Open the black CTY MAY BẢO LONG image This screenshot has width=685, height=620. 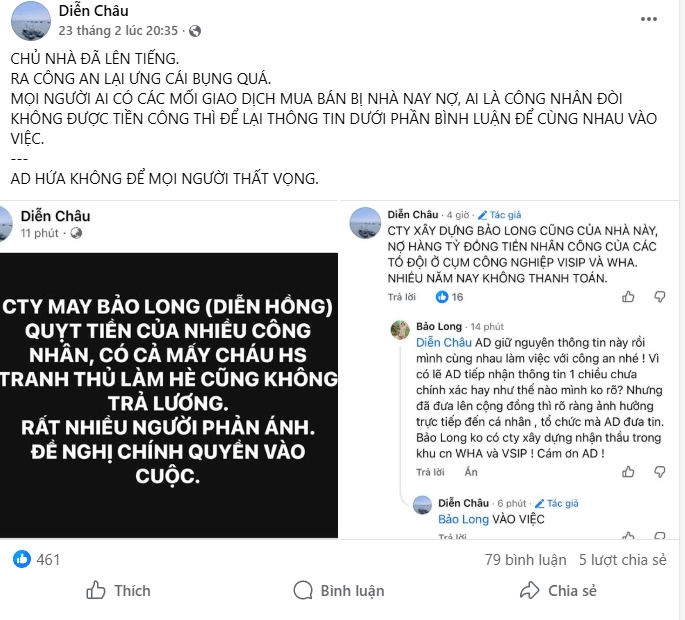coord(169,394)
